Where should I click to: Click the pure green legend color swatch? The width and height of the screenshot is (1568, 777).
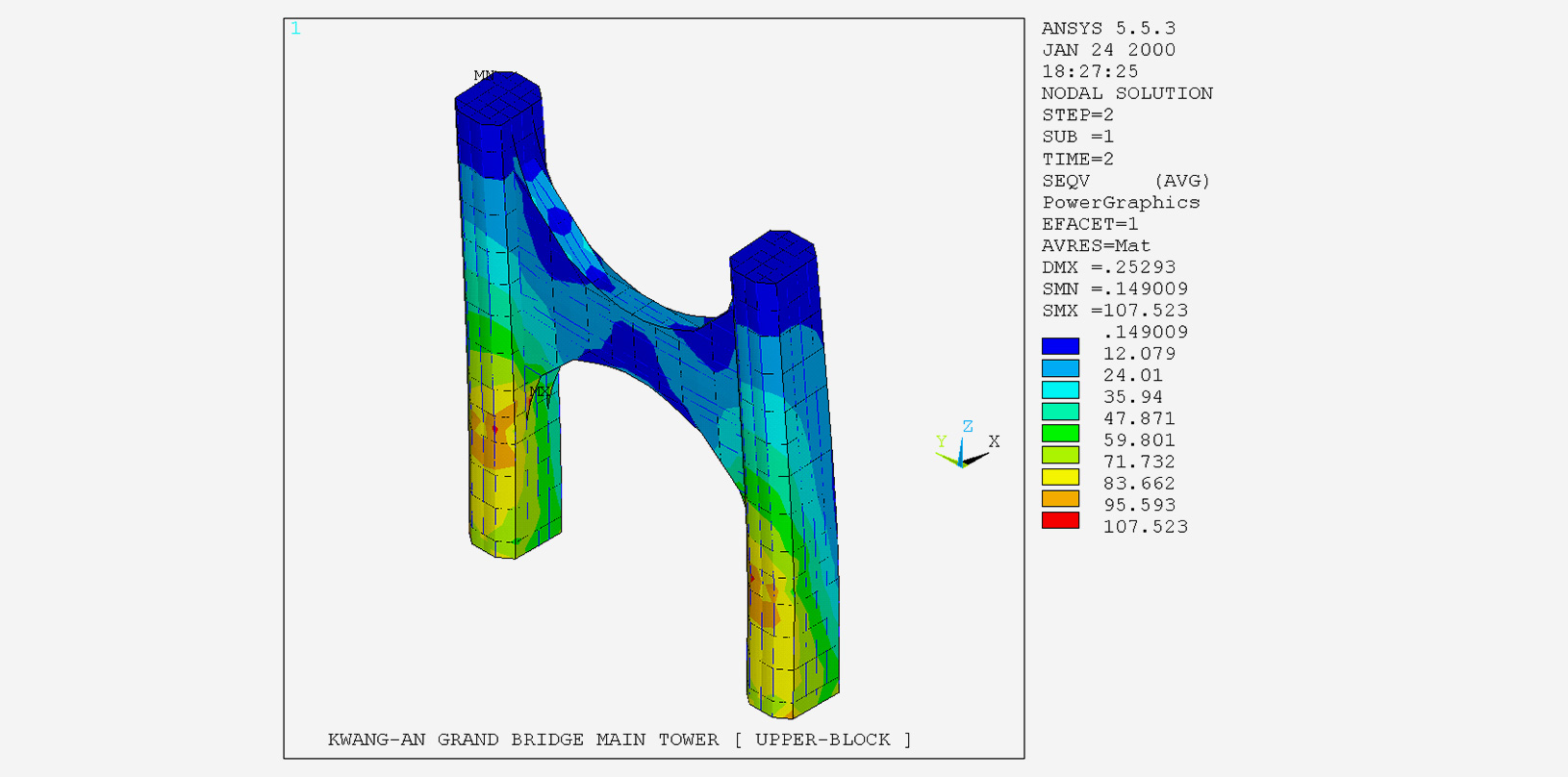1060,434
